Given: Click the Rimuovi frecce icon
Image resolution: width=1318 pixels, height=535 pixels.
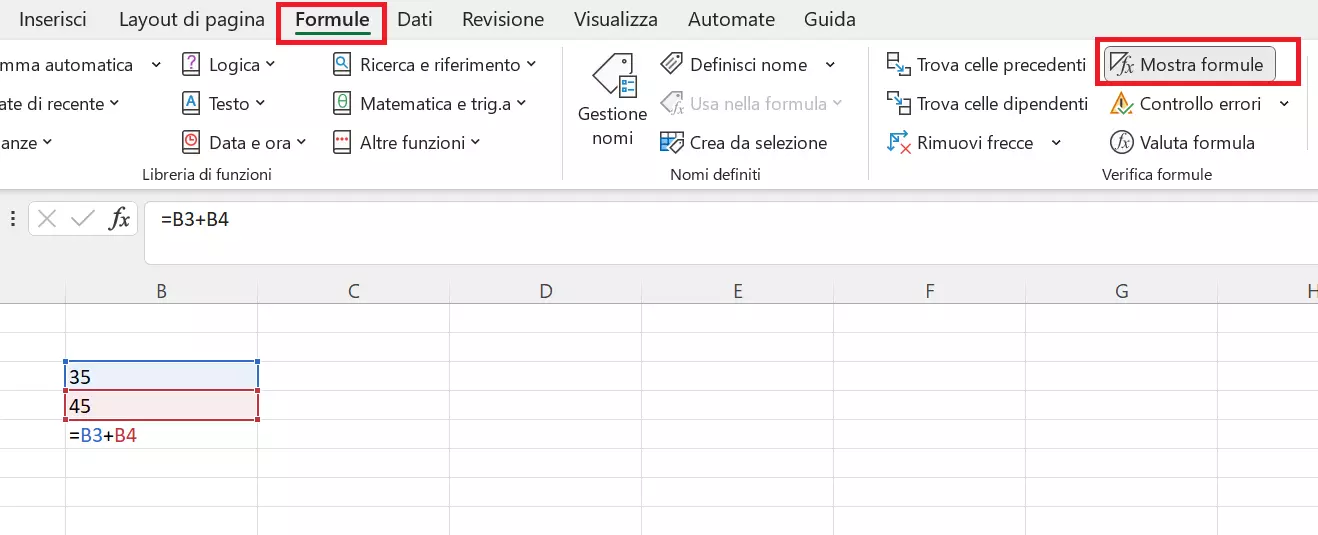Looking at the screenshot, I should [x=899, y=143].
